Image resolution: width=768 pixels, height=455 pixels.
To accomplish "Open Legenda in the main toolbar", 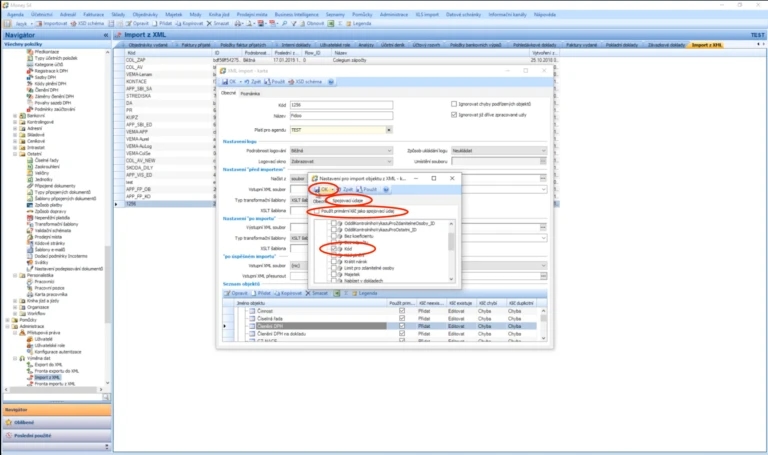I will coord(359,24).
